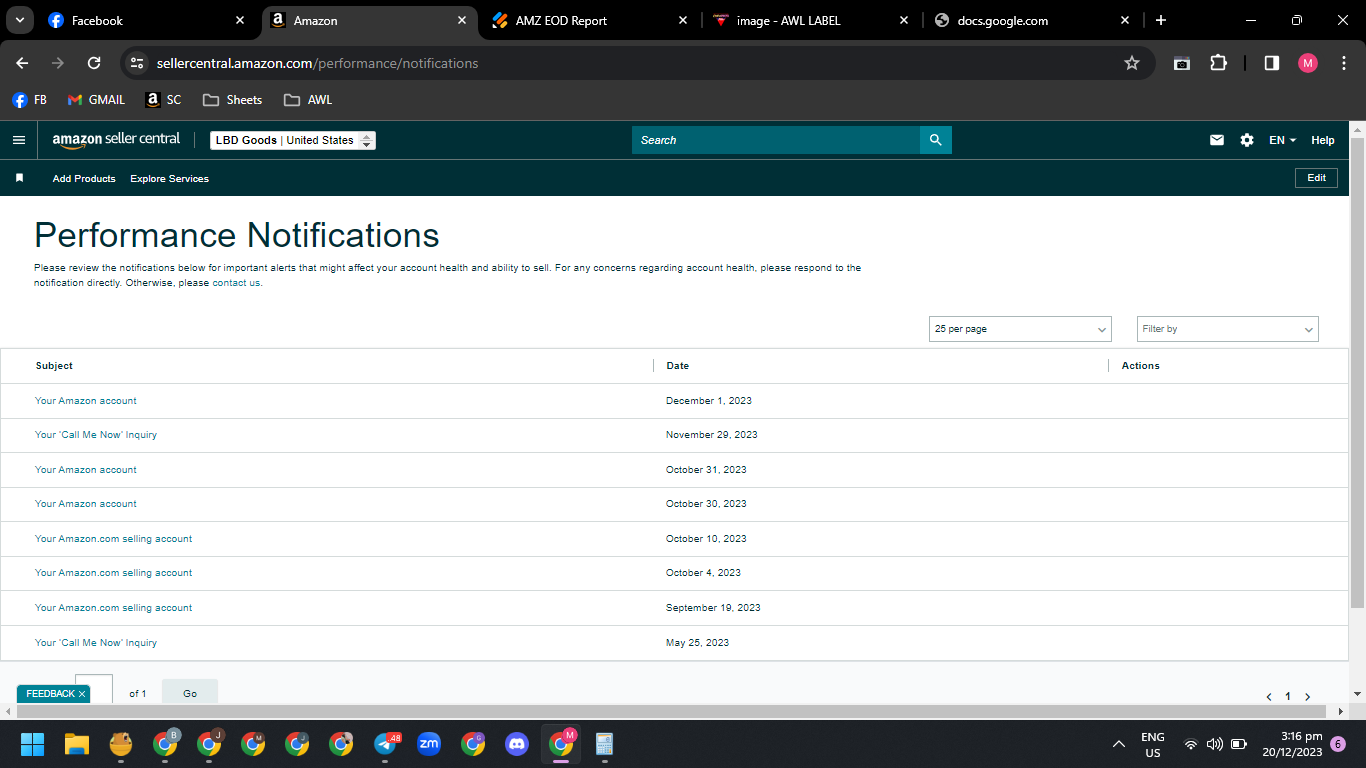The height and width of the screenshot is (768, 1366).
Task: Click the Edit button
Action: [1316, 178]
